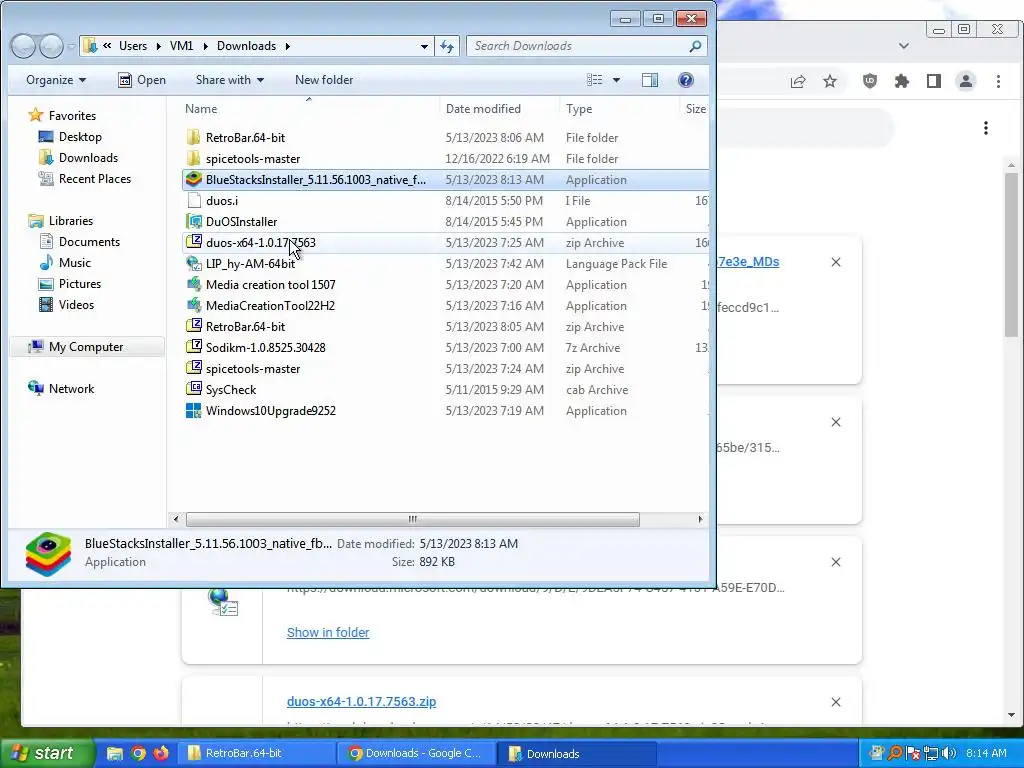Expand the address bar history dropdown
The image size is (1024, 768).
[424, 46]
